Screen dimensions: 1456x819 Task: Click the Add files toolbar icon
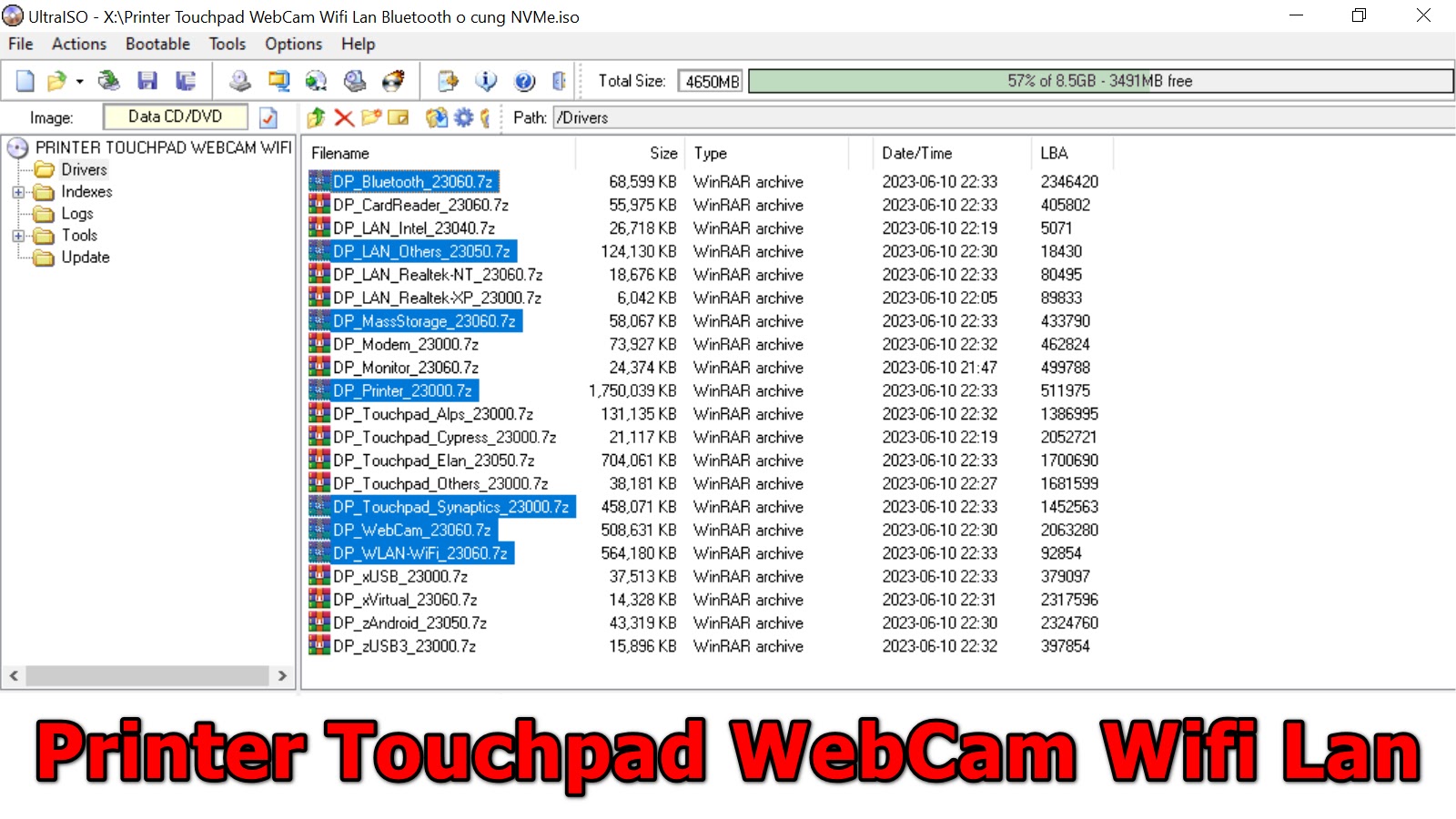point(448,81)
